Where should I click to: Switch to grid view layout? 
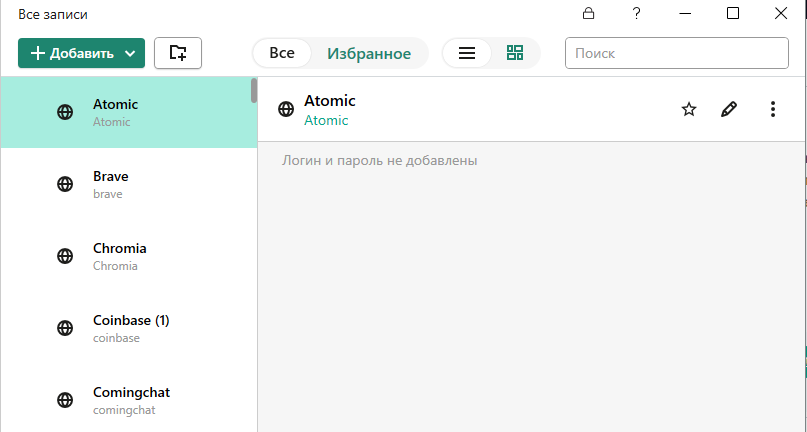click(x=515, y=53)
